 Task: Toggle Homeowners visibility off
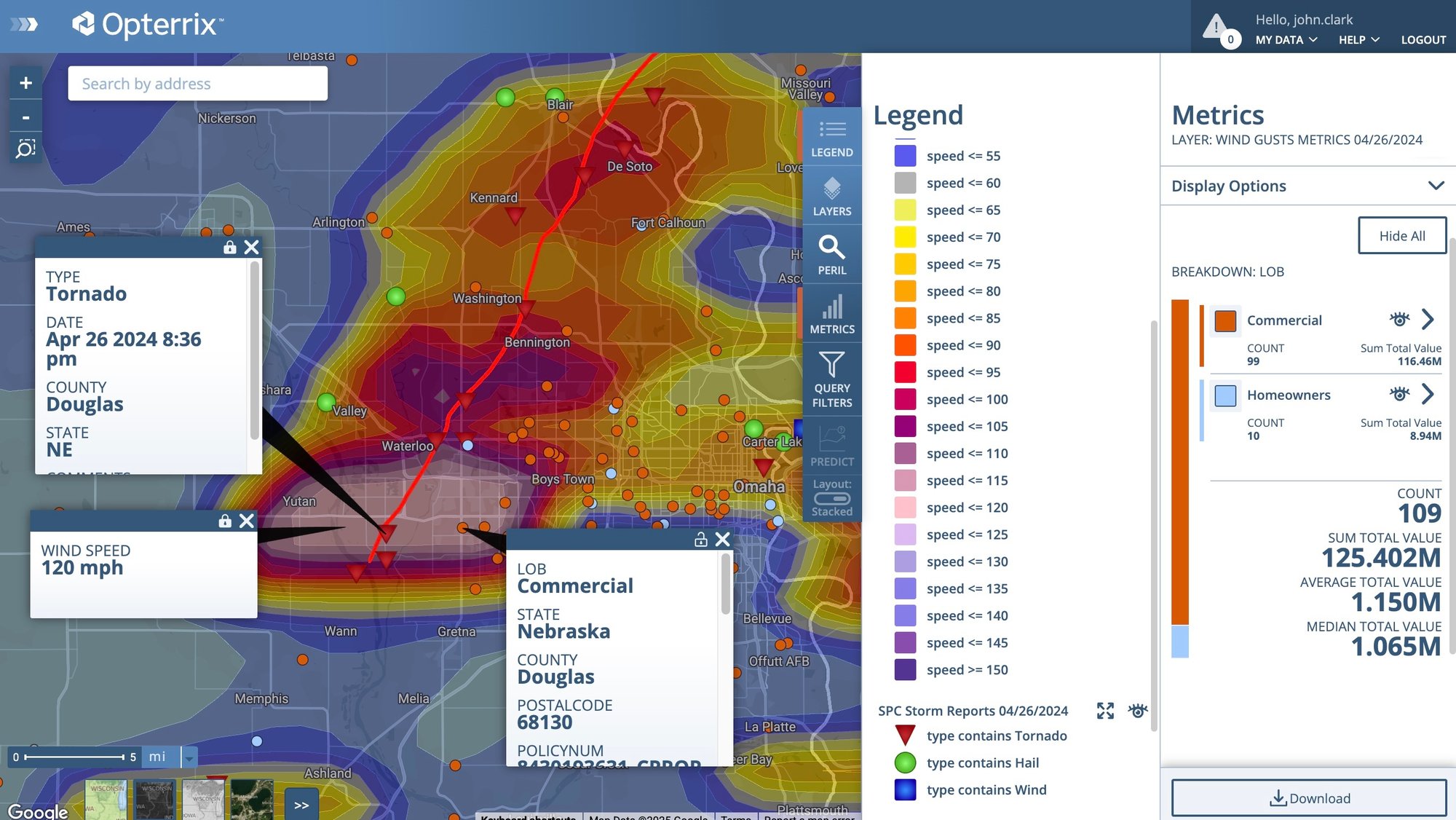point(1398,394)
